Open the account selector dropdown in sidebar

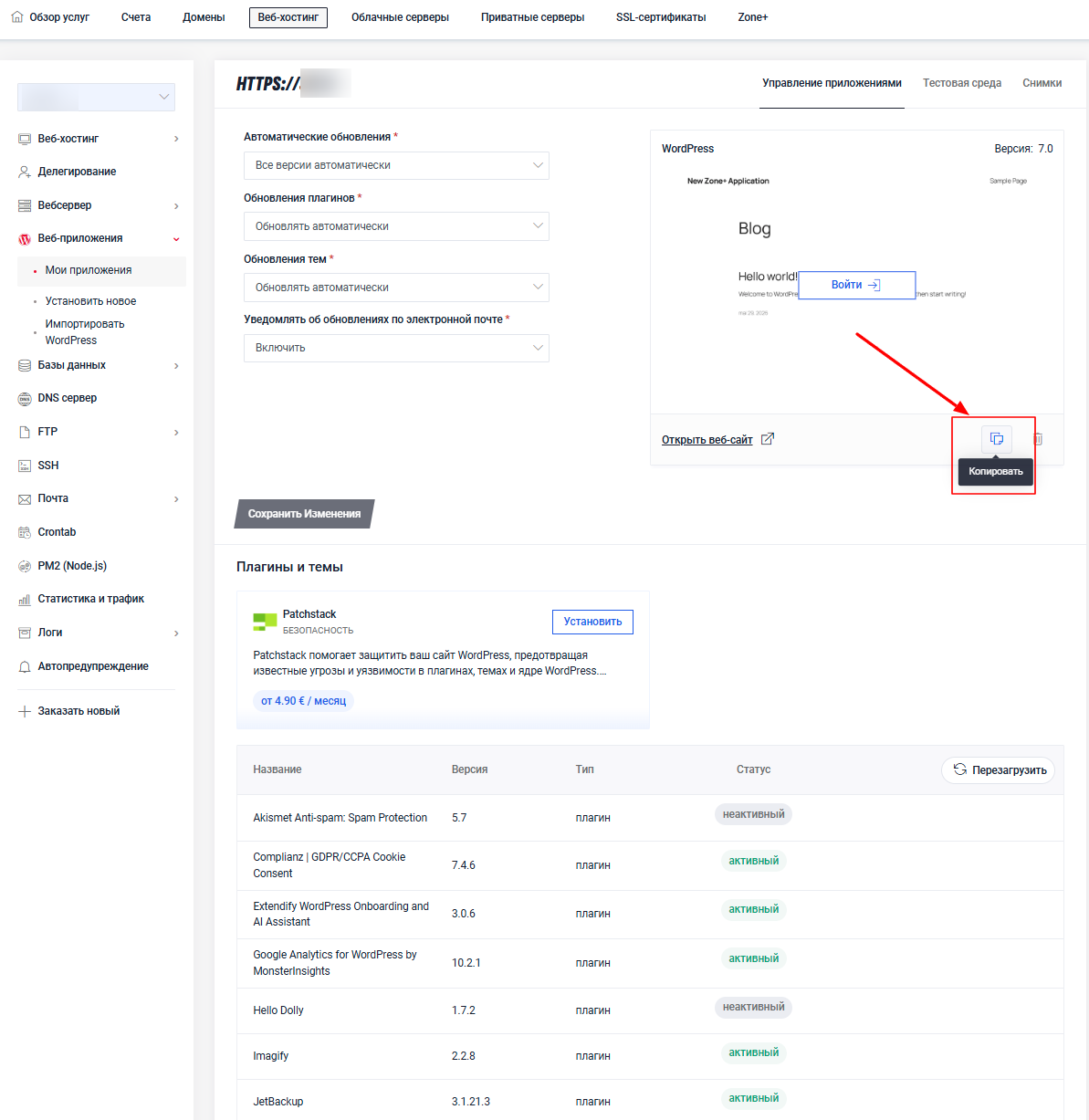point(97,97)
